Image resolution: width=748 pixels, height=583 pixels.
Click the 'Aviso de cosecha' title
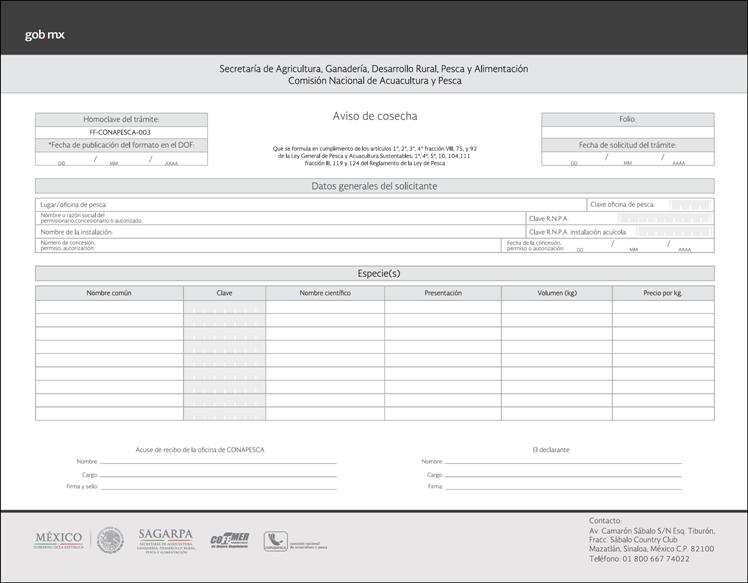click(374, 116)
